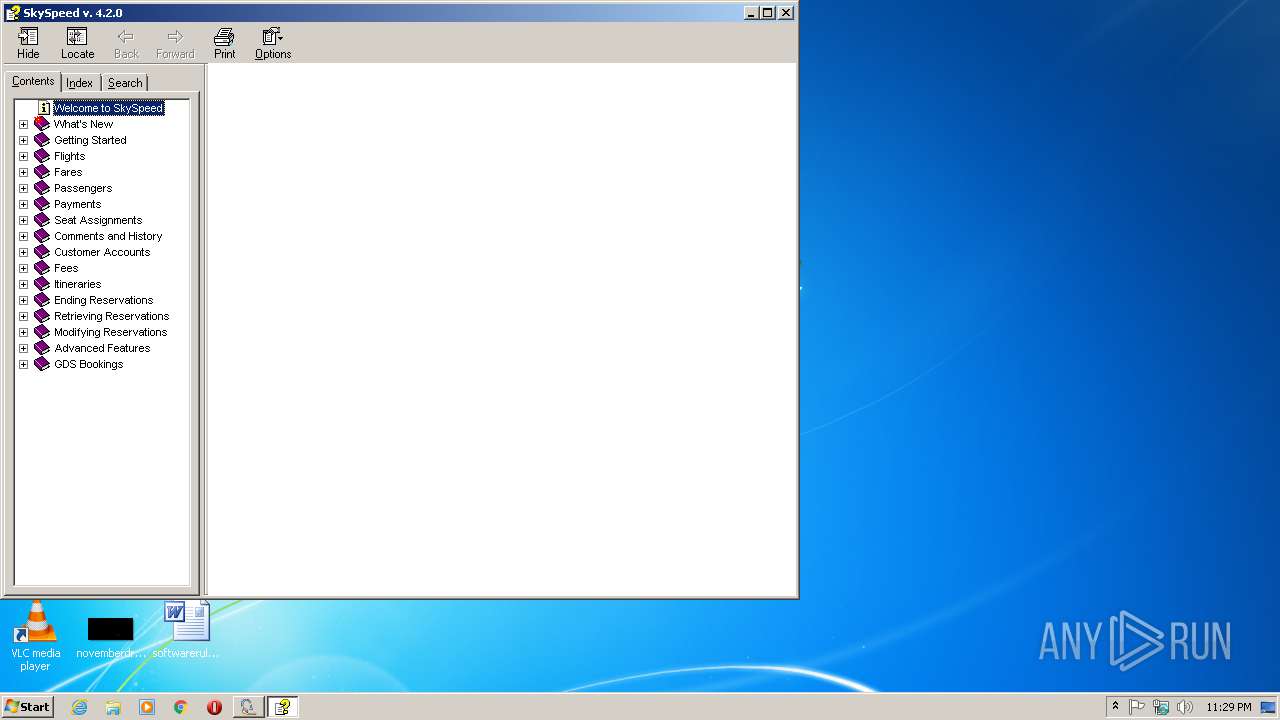1280x720 pixels.
Task: Click the Customer Accounts book icon
Action: pos(42,252)
